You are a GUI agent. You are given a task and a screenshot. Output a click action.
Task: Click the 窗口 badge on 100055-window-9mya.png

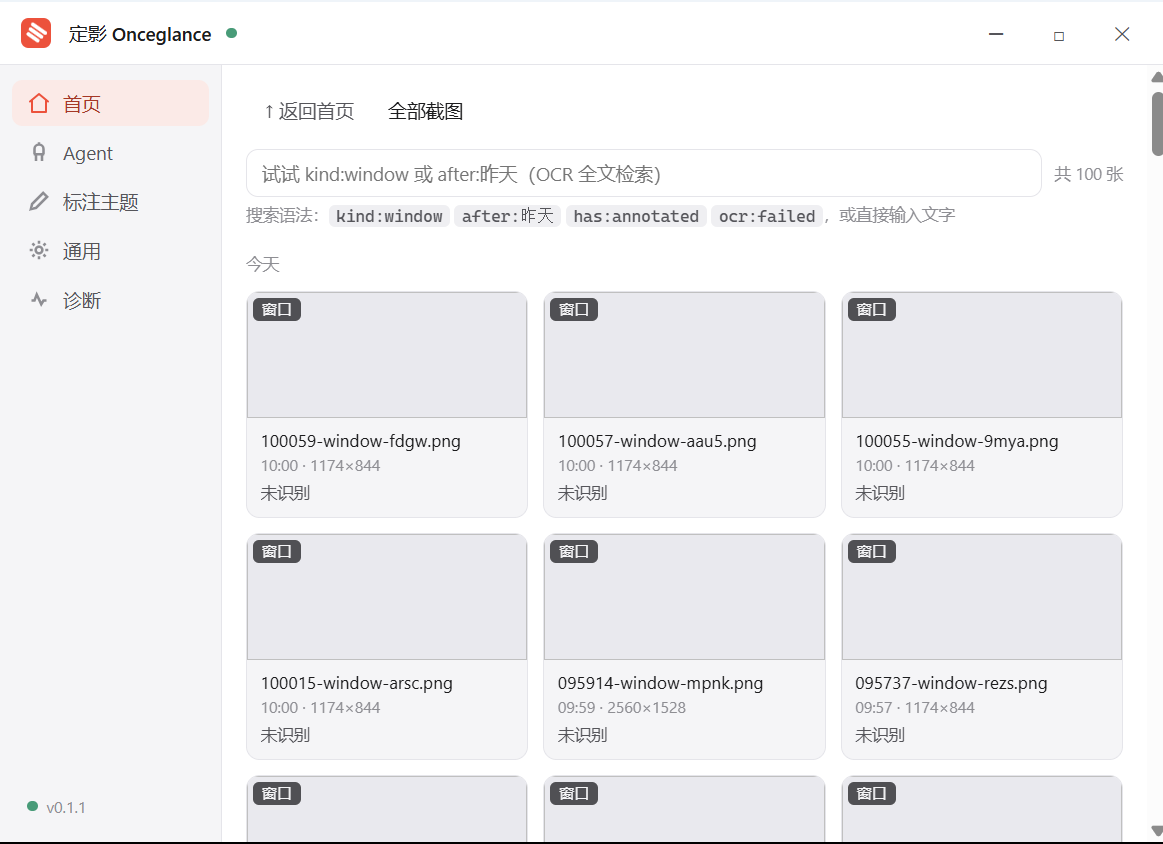tap(872, 309)
